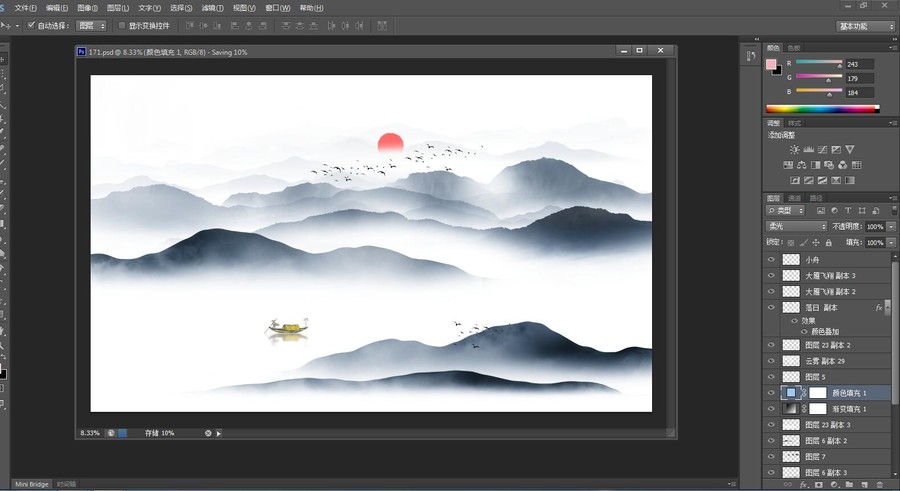Add an Invert adjustment layer
The height and width of the screenshot is (491, 900).
coord(795,180)
